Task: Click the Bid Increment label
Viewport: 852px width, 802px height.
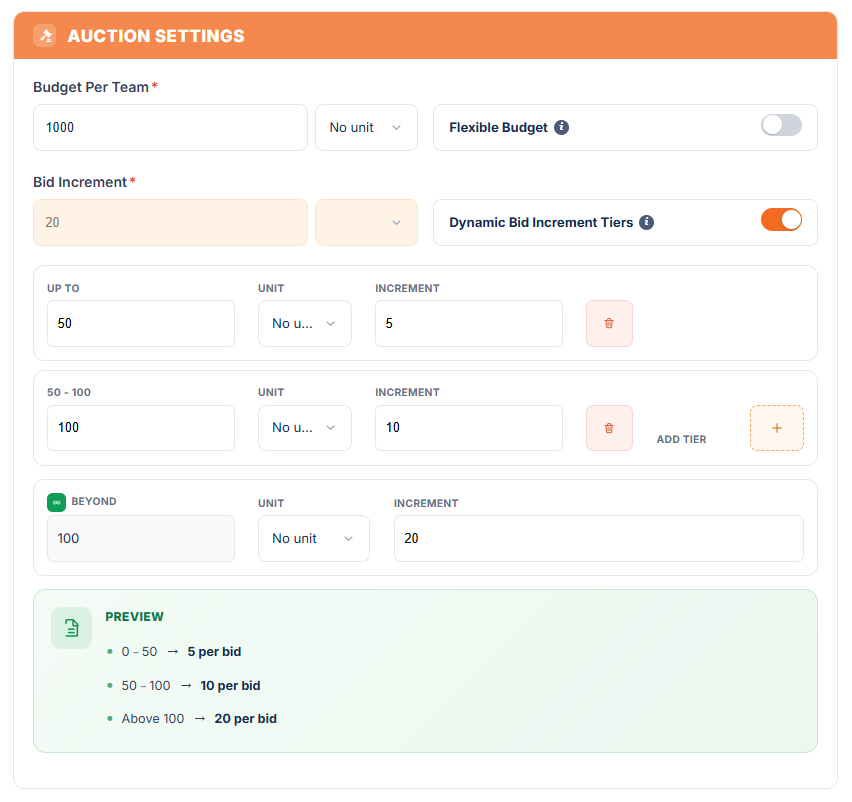Action: click(x=80, y=182)
